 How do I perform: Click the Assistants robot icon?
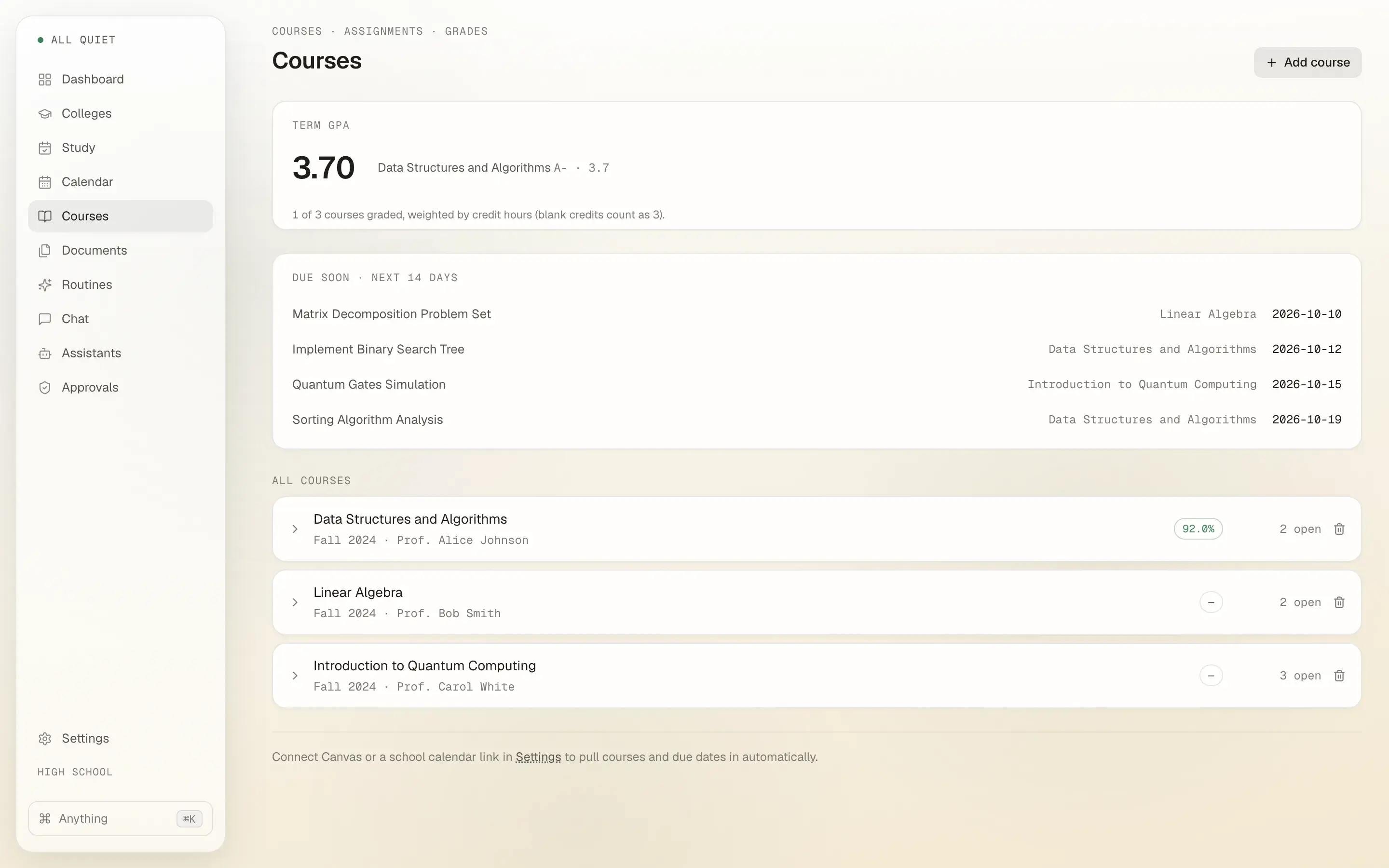click(x=45, y=353)
